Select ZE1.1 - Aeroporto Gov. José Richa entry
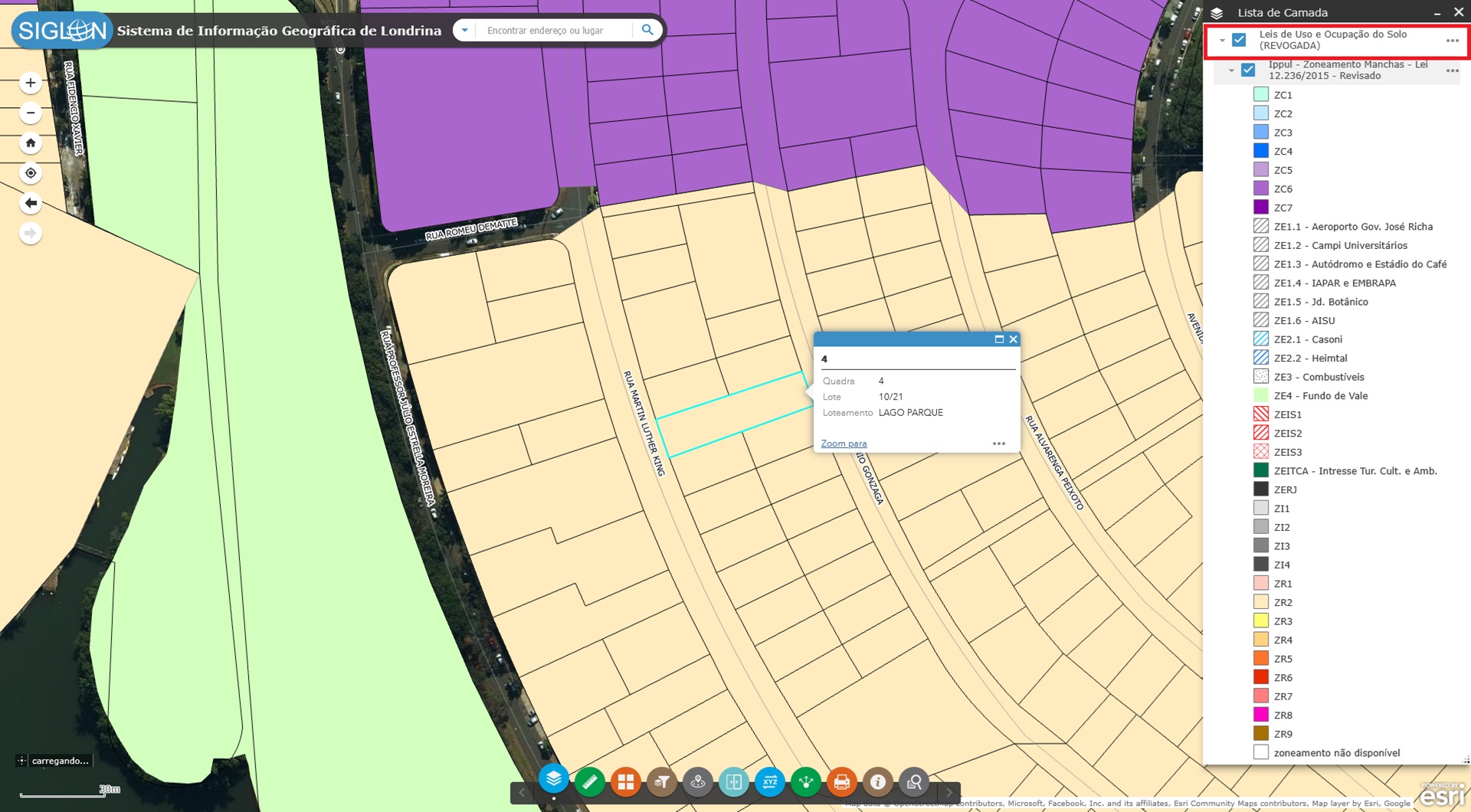The image size is (1471, 812). point(1353,226)
